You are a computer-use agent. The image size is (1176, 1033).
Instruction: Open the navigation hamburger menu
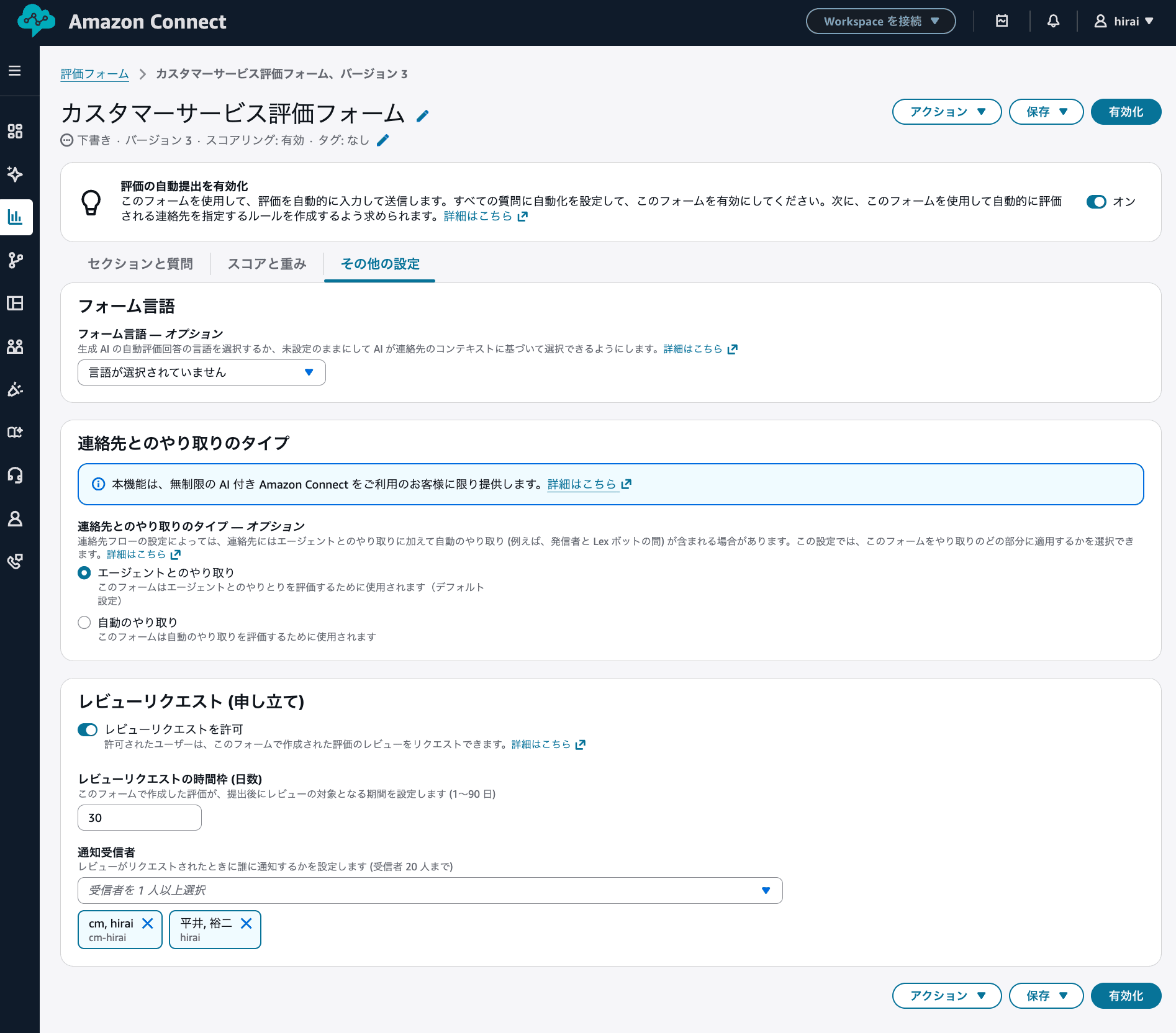tap(16, 71)
